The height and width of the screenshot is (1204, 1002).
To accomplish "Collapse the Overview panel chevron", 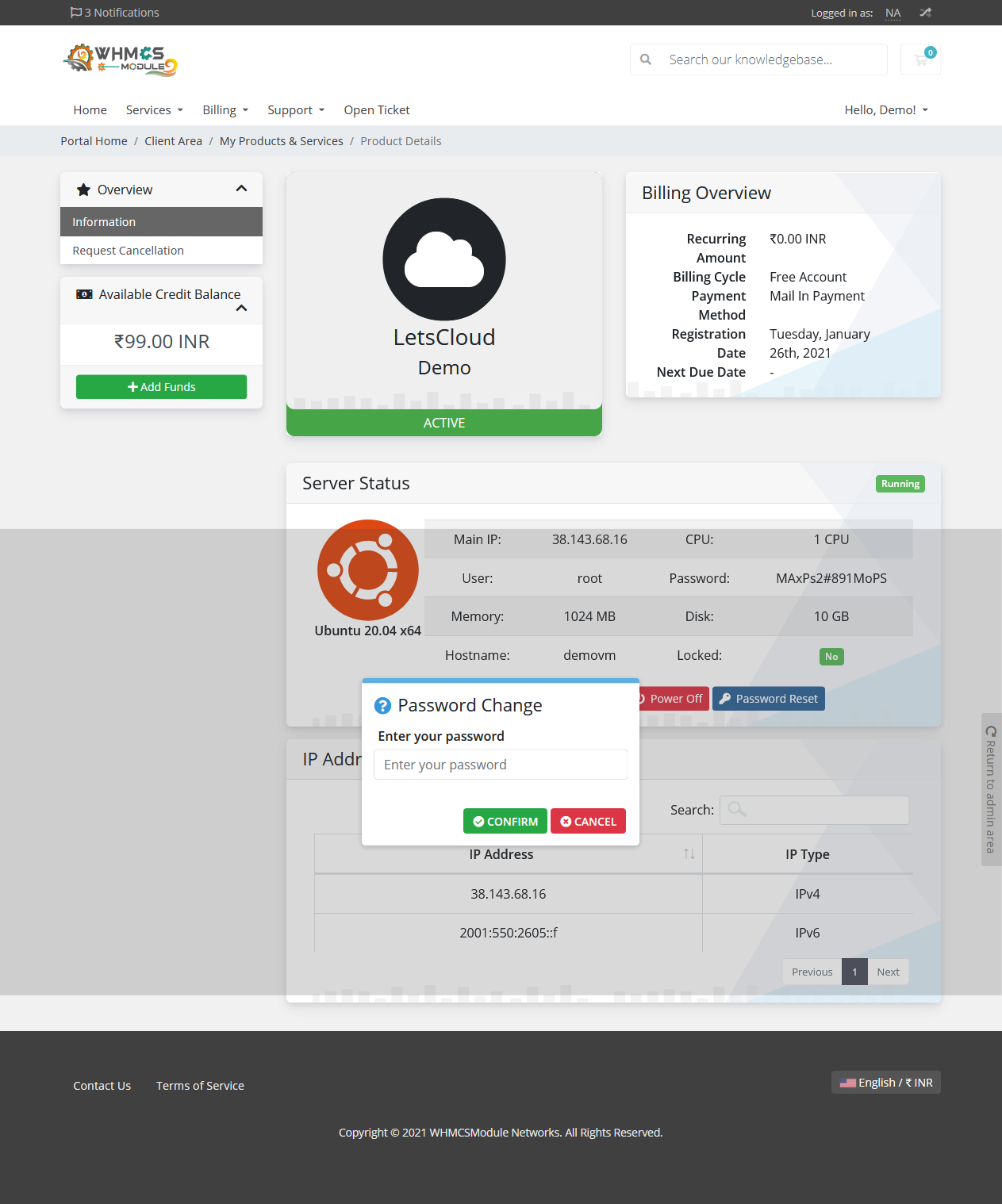I will pyautogui.click(x=242, y=189).
